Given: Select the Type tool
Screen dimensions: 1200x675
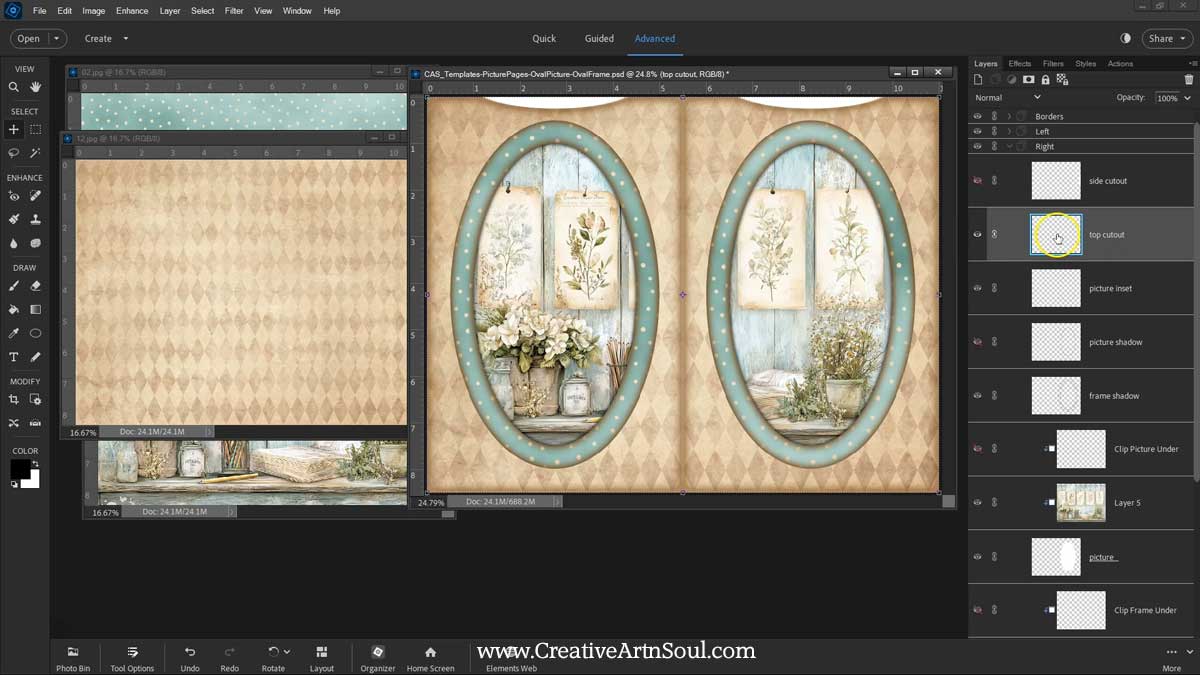Looking at the screenshot, I should pyautogui.click(x=14, y=357).
